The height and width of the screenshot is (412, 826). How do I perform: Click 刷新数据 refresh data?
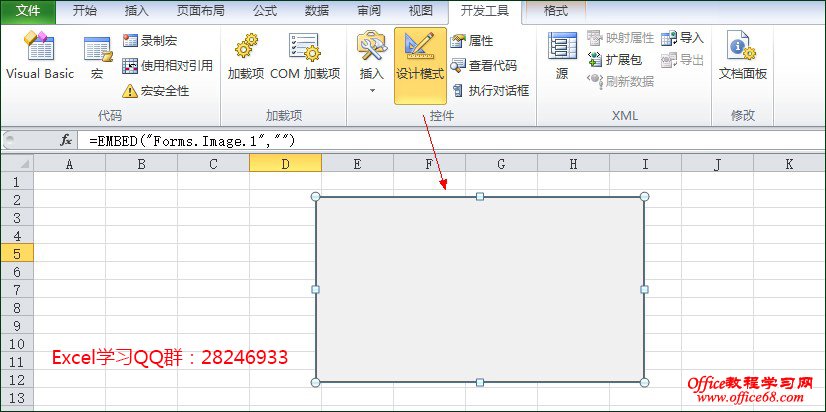click(621, 81)
